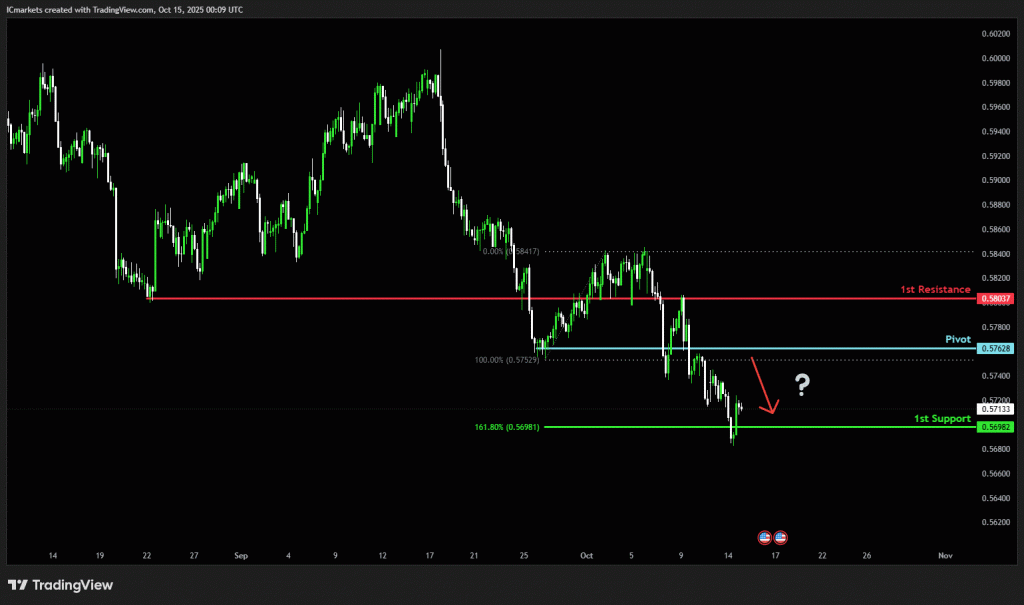Click the Oct label on the date axis
Image resolution: width=1024 pixels, height=605 pixels.
[x=586, y=555]
